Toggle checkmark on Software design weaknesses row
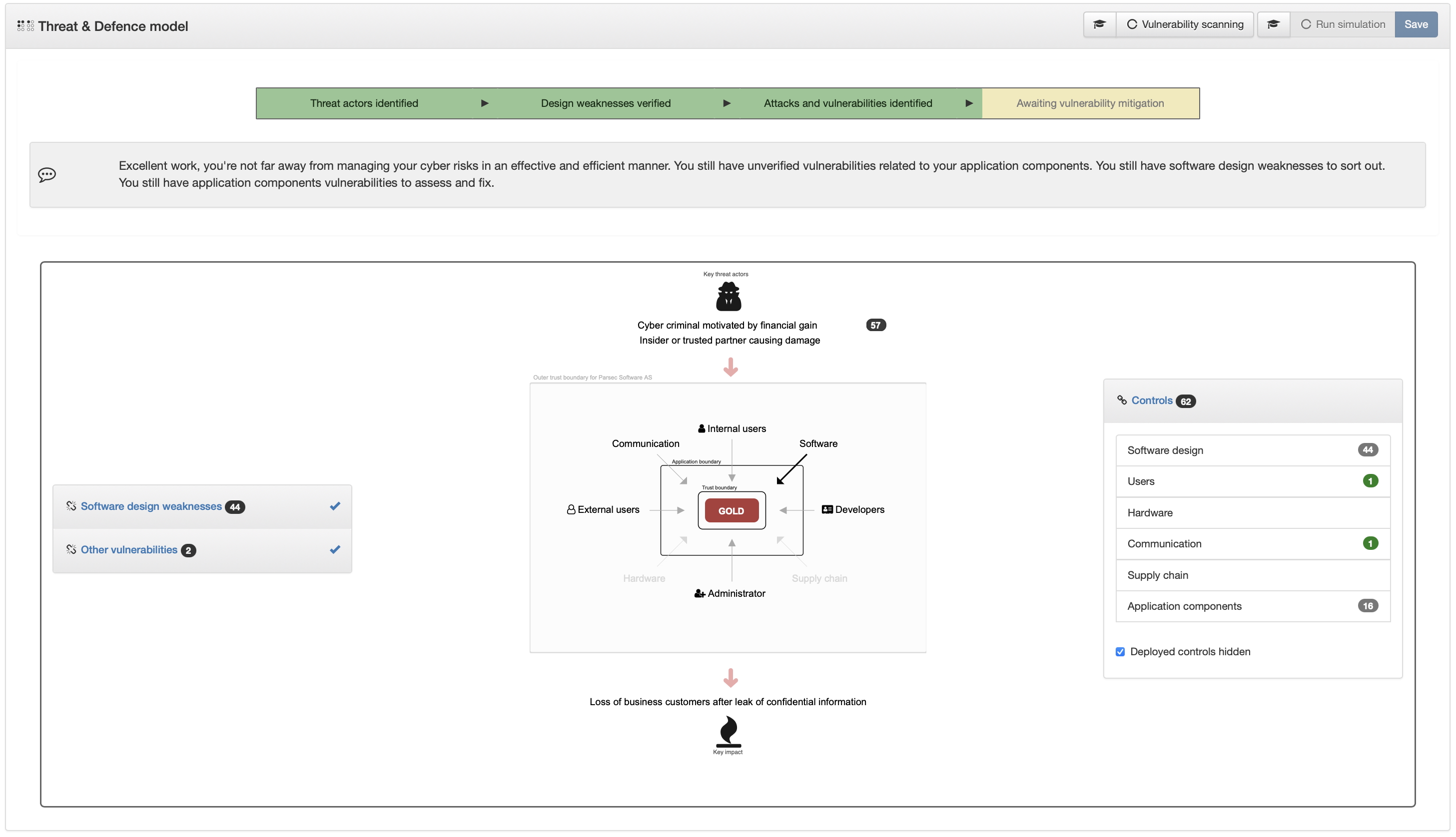The width and height of the screenshot is (1456, 837). pos(335,506)
